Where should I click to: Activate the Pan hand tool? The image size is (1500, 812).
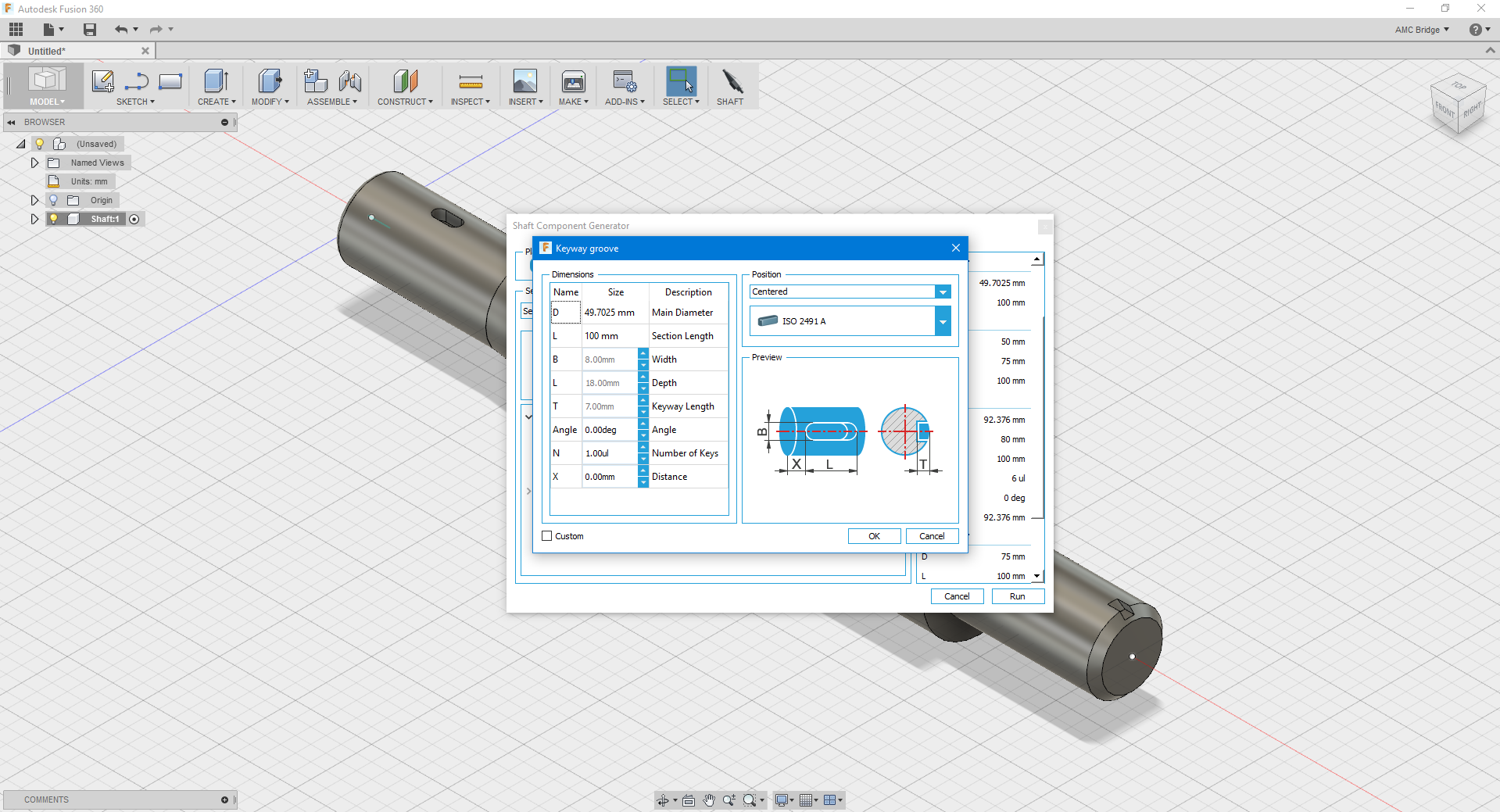pyautogui.click(x=709, y=800)
